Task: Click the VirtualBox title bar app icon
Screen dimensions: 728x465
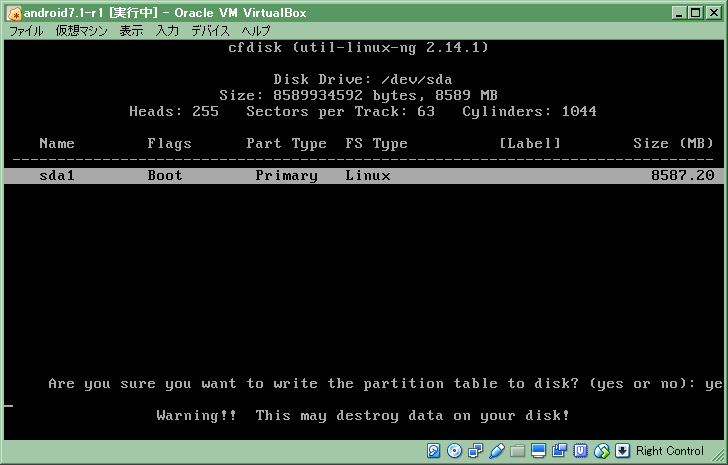Action: [x=14, y=13]
